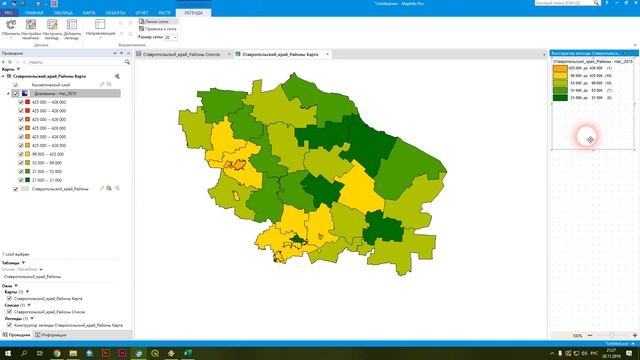This screenshot has height=360, width=640.
Task: Toggle visibility of Диапазоны thematic layer
Action: [x=16, y=93]
